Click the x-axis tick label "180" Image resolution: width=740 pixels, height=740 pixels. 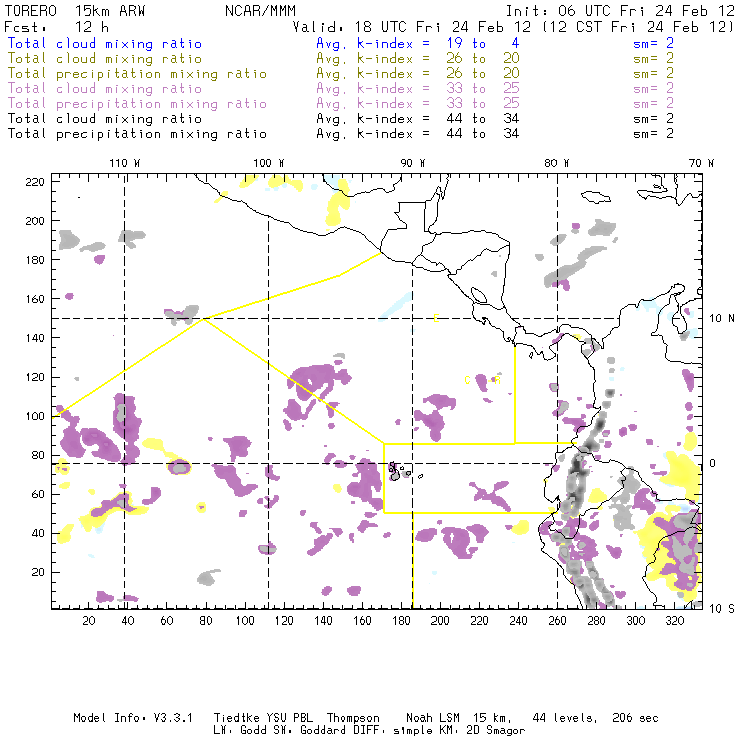pos(401,621)
